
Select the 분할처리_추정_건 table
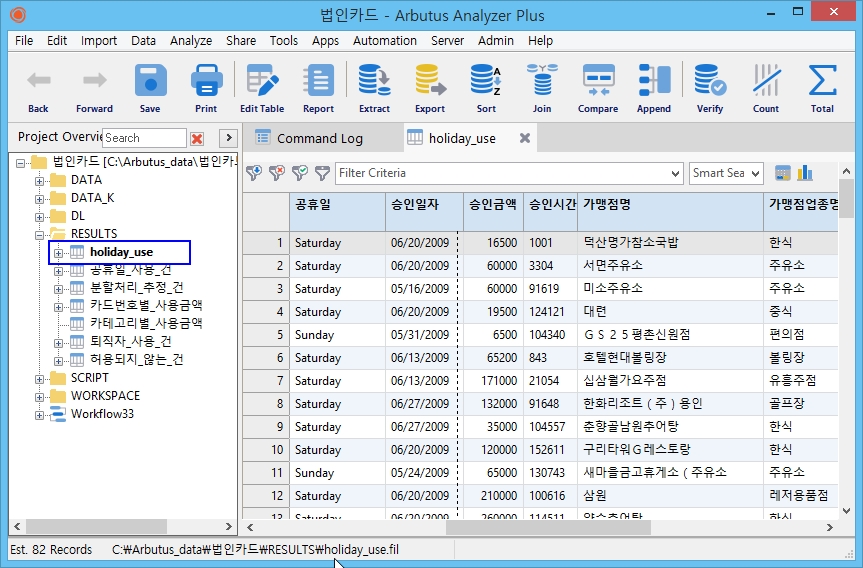pyautogui.click(x=136, y=288)
